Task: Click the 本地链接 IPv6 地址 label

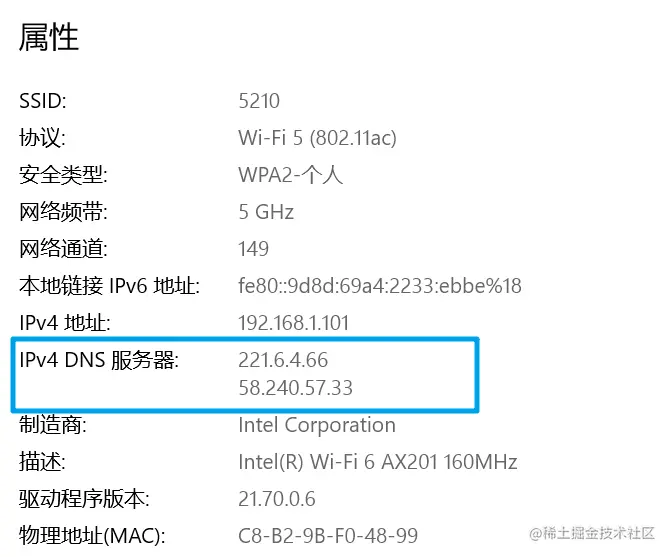Action: coord(110,286)
